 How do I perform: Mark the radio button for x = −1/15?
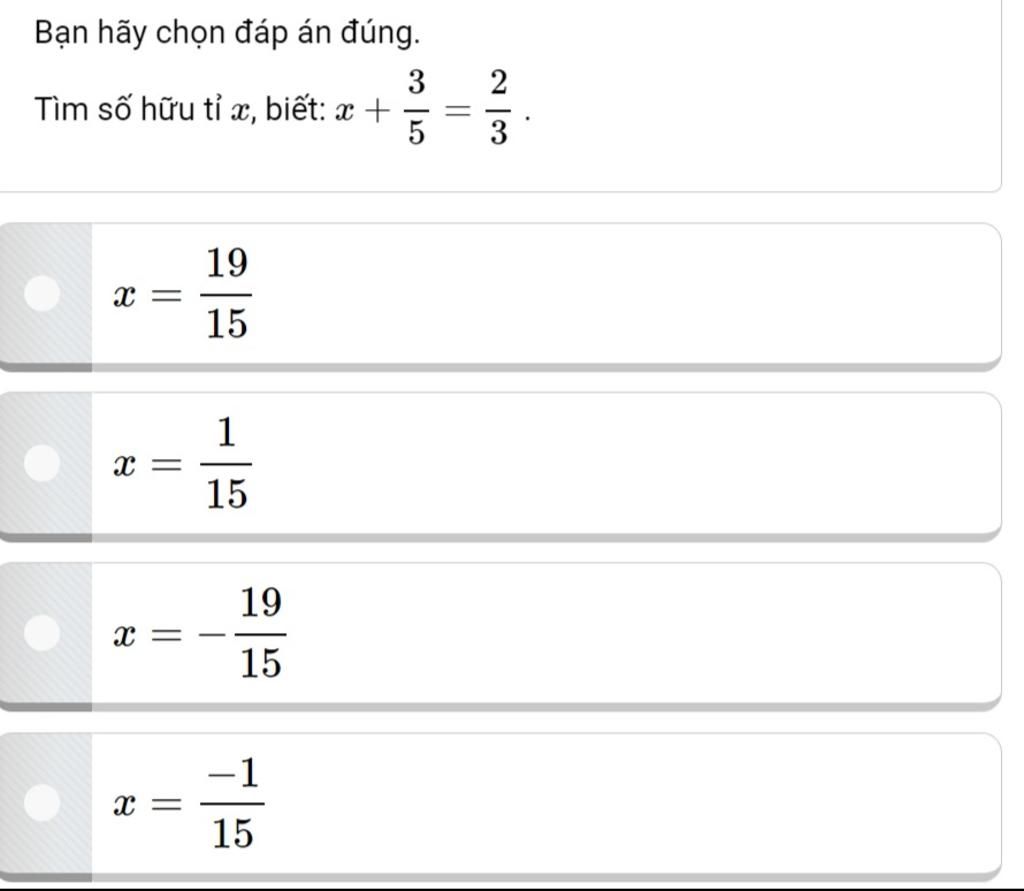click(x=44, y=803)
